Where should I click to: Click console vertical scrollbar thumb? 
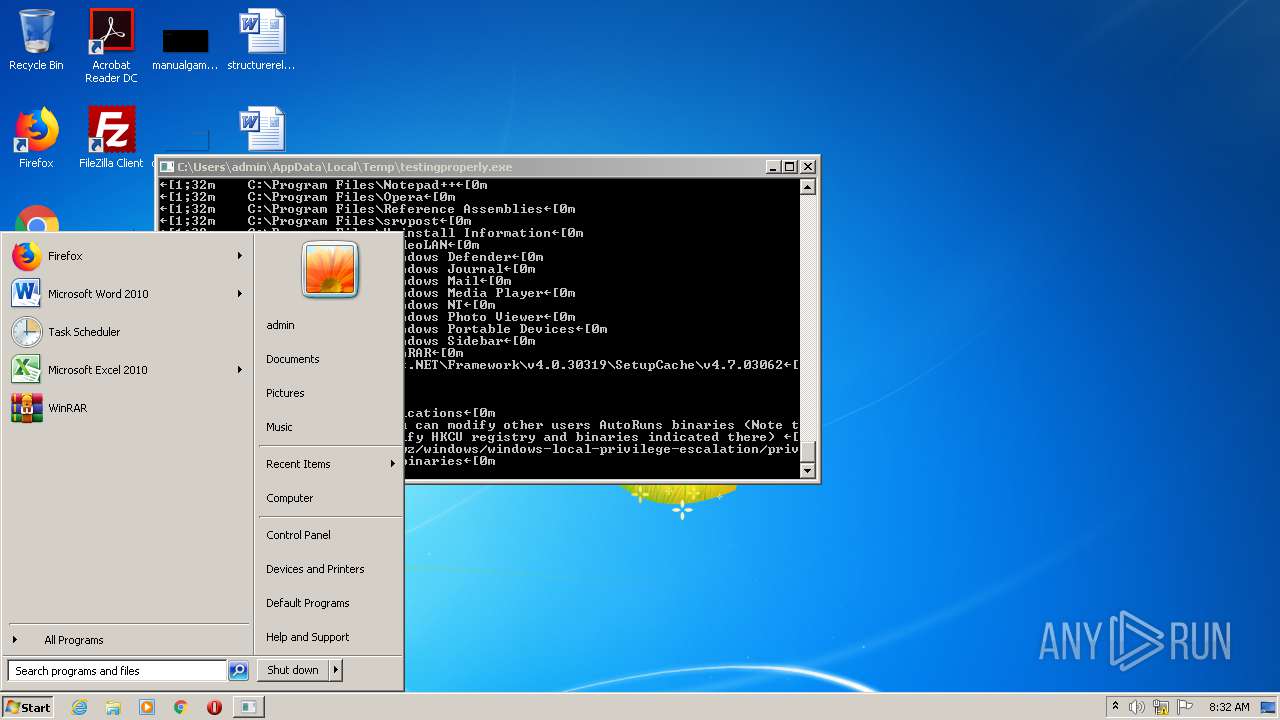coord(808,452)
